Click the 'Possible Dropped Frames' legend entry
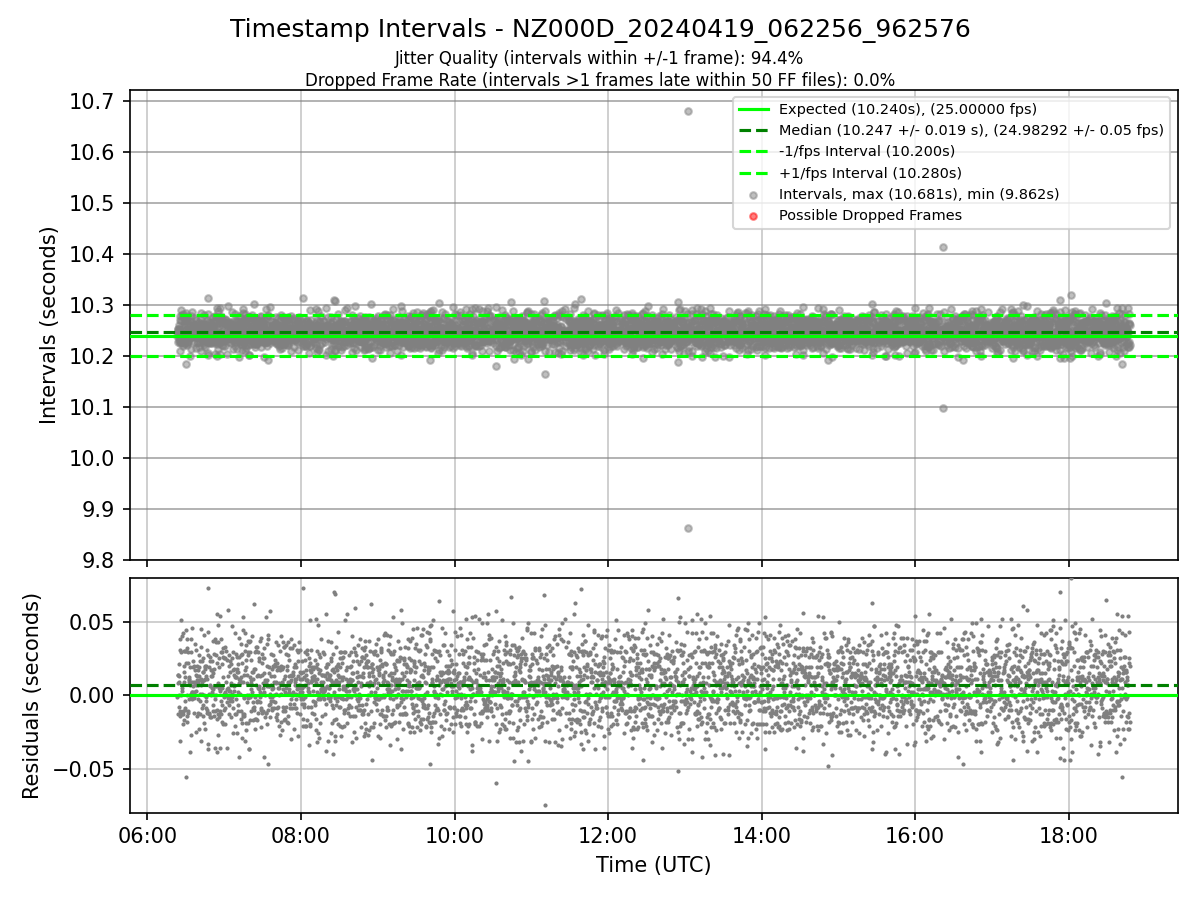This screenshot has height=900, width=1200. coord(870,215)
